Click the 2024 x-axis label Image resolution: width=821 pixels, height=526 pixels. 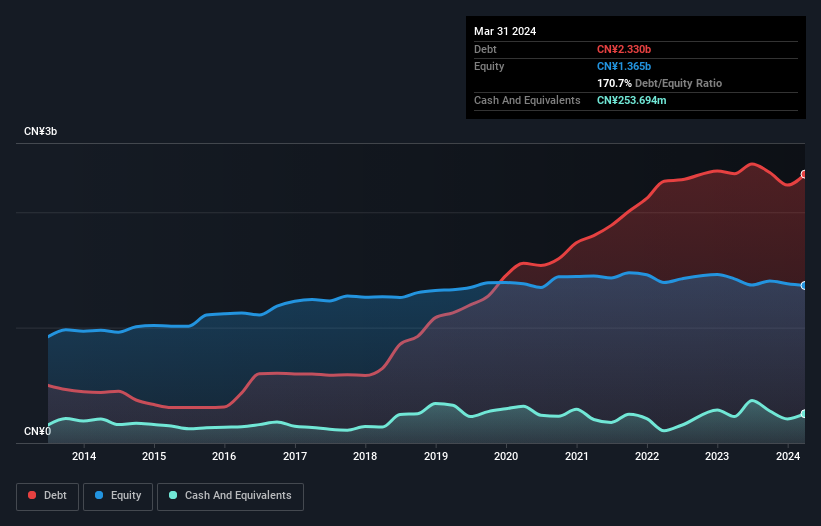(x=788, y=456)
